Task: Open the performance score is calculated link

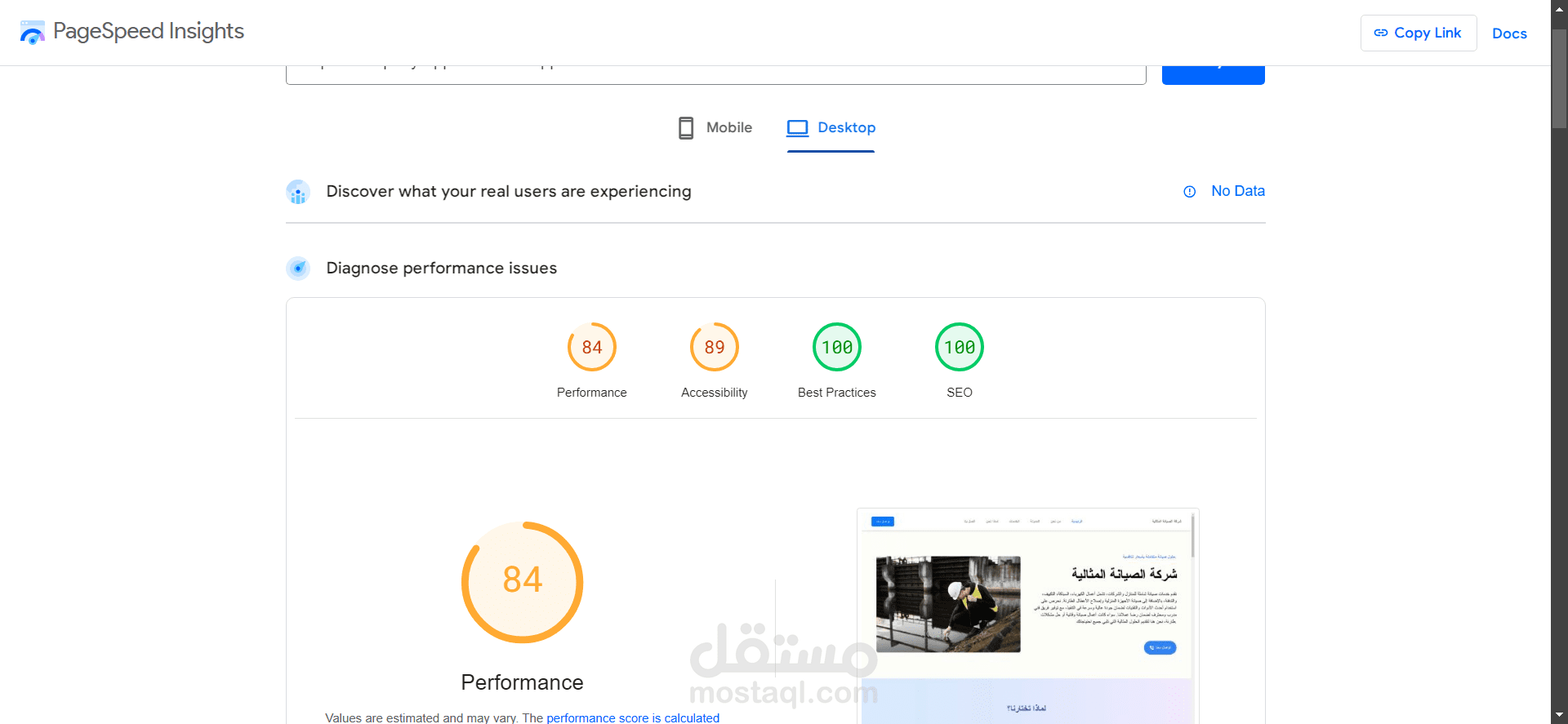Action: (633, 717)
